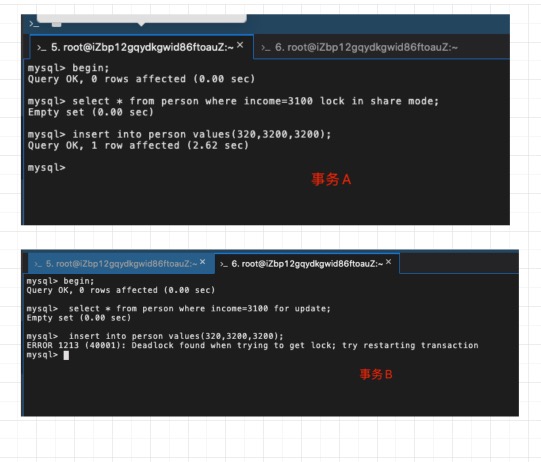
Task: Click the 'for update' select statement line
Action: [x=179, y=308]
